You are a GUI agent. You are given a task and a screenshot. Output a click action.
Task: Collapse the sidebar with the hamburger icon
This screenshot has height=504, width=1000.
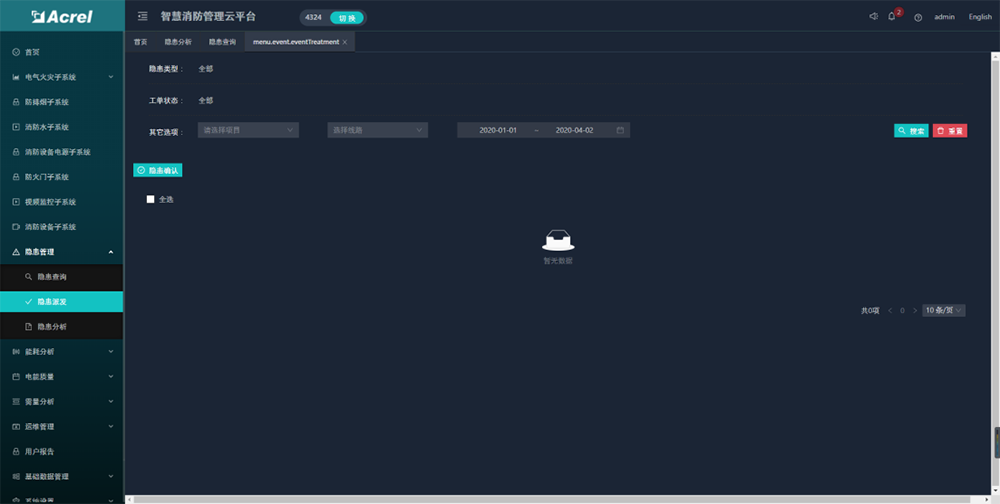(x=142, y=16)
